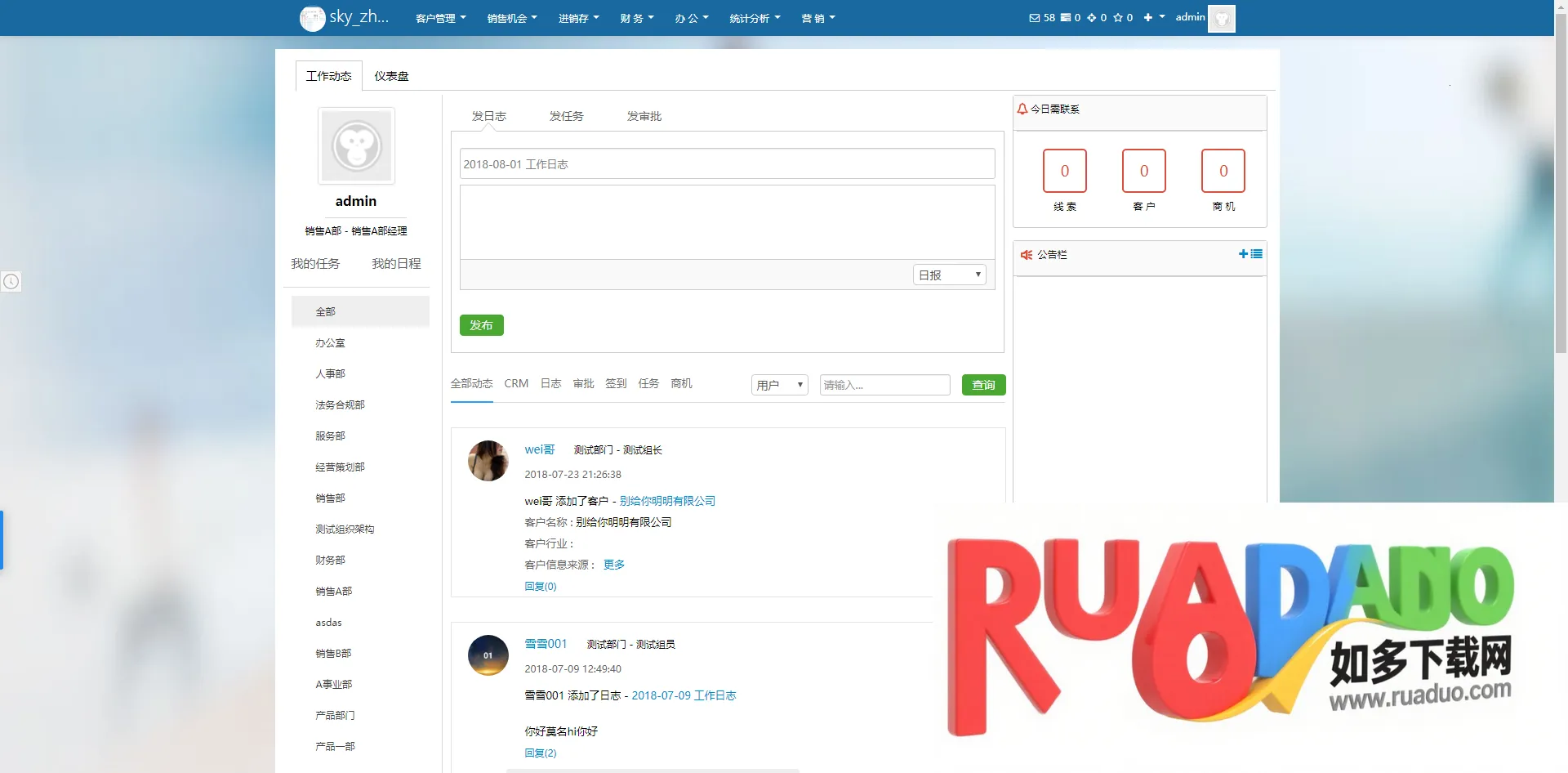
Task: Open the 日报 log type dropdown
Action: pyautogui.click(x=949, y=275)
